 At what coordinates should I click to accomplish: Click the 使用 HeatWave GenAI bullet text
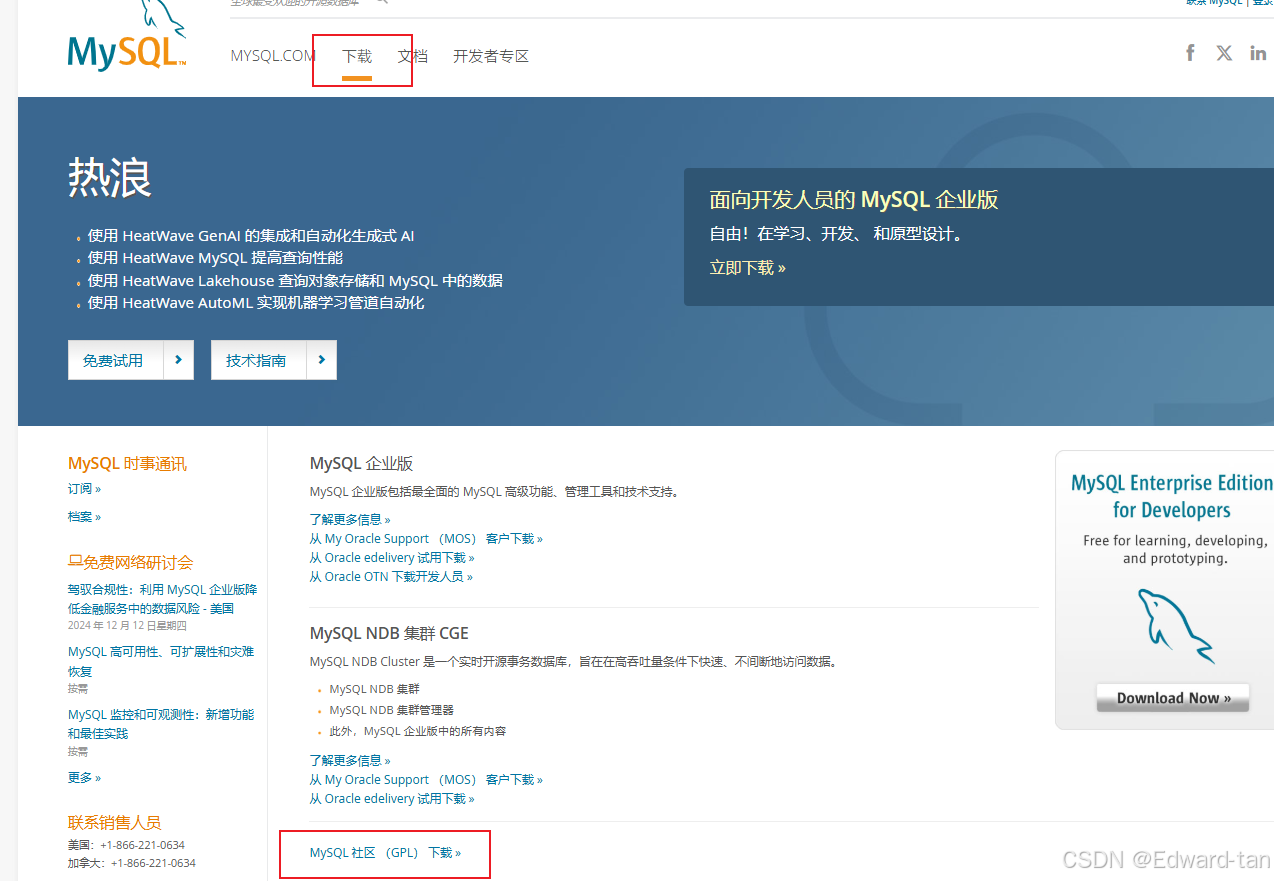tap(251, 236)
